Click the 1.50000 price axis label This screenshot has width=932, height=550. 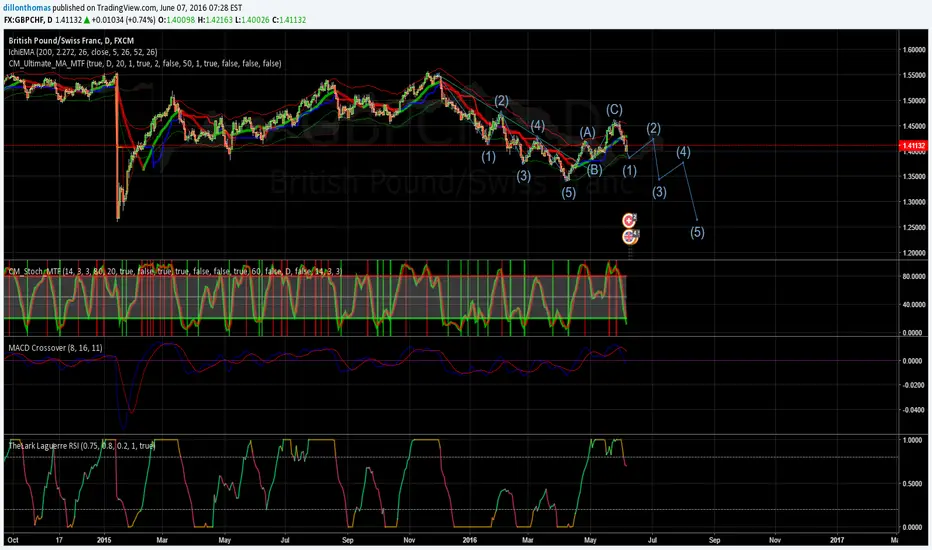914,101
